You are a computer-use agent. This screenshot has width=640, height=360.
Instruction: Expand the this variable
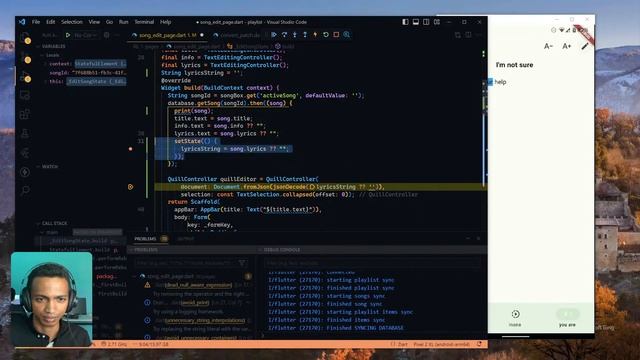pos(45,82)
